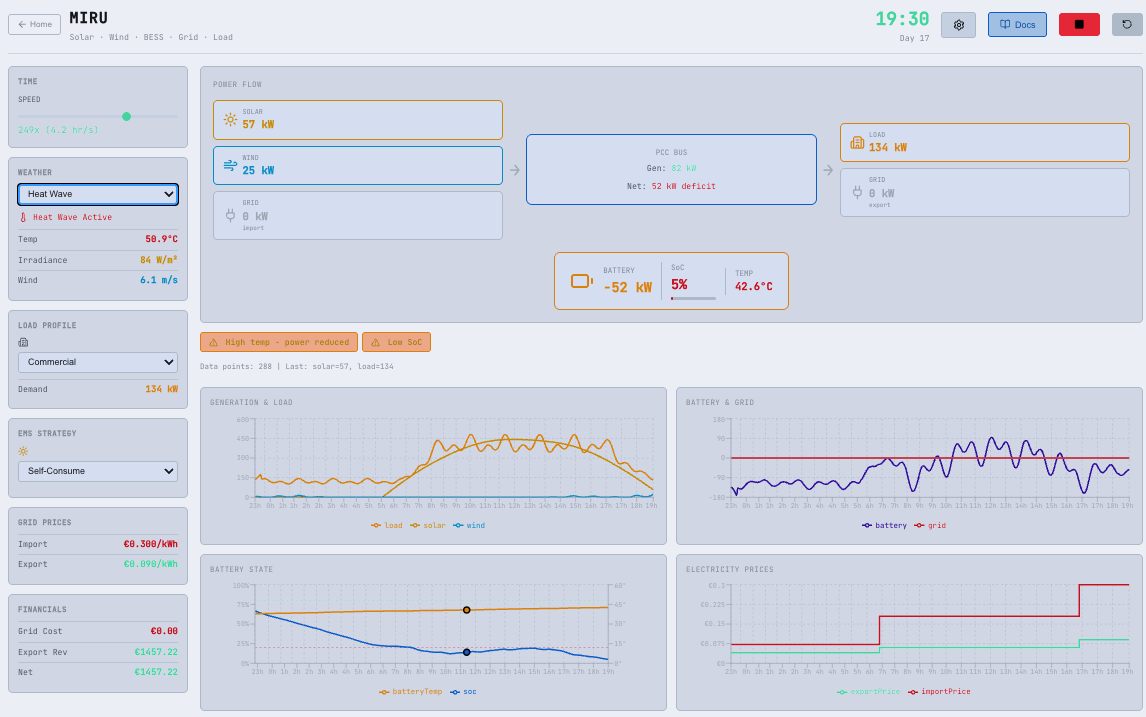Image resolution: width=1146 pixels, height=717 pixels.
Task: Click the battery SoC progress bar
Action: [x=693, y=298]
